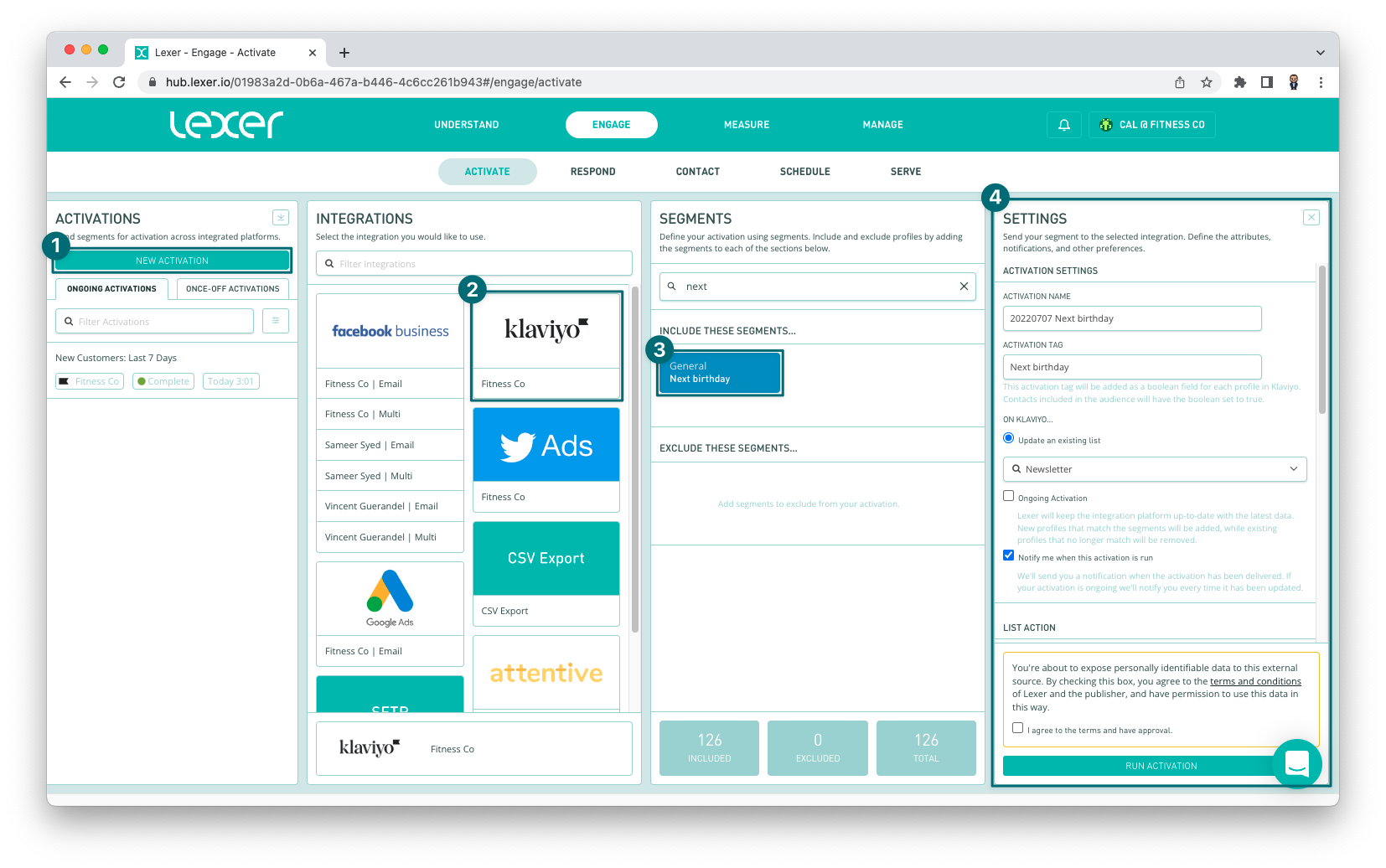Go to the Measure section
The height and width of the screenshot is (868, 1386).
747,125
